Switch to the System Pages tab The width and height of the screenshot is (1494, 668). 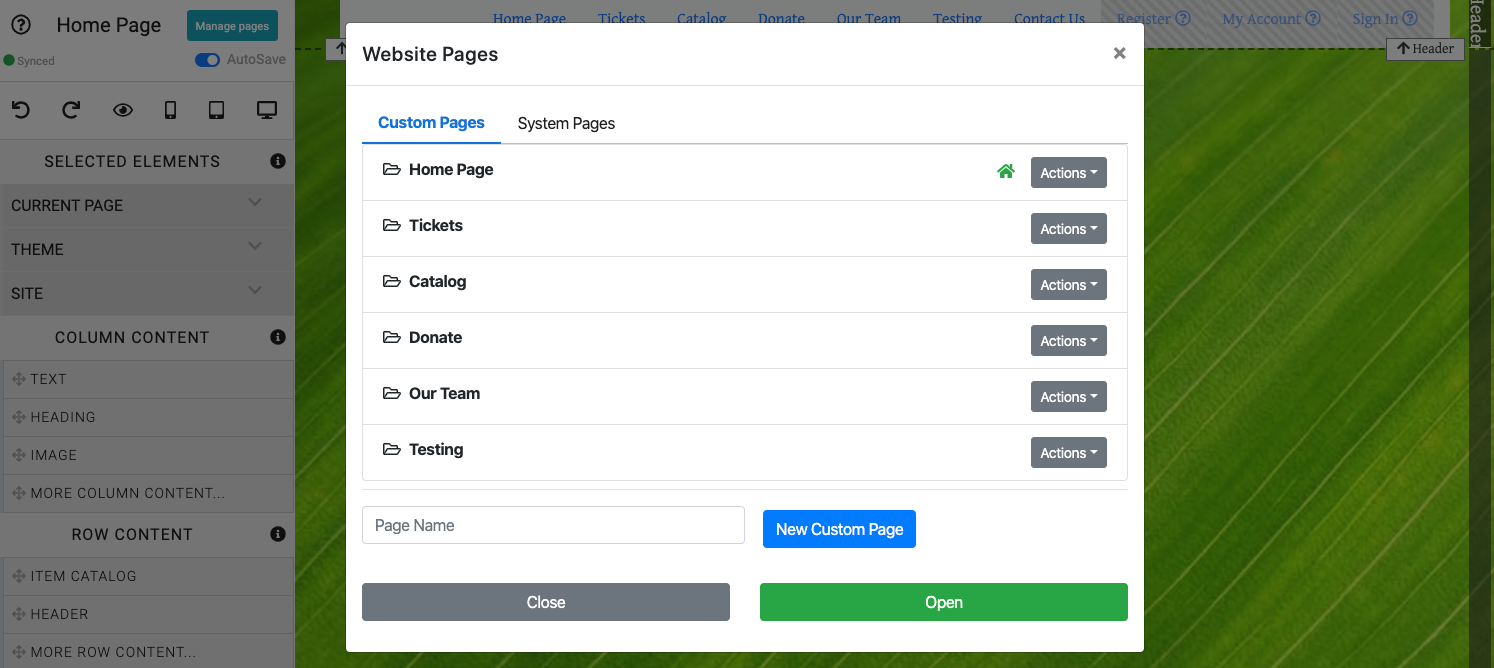[x=566, y=124]
